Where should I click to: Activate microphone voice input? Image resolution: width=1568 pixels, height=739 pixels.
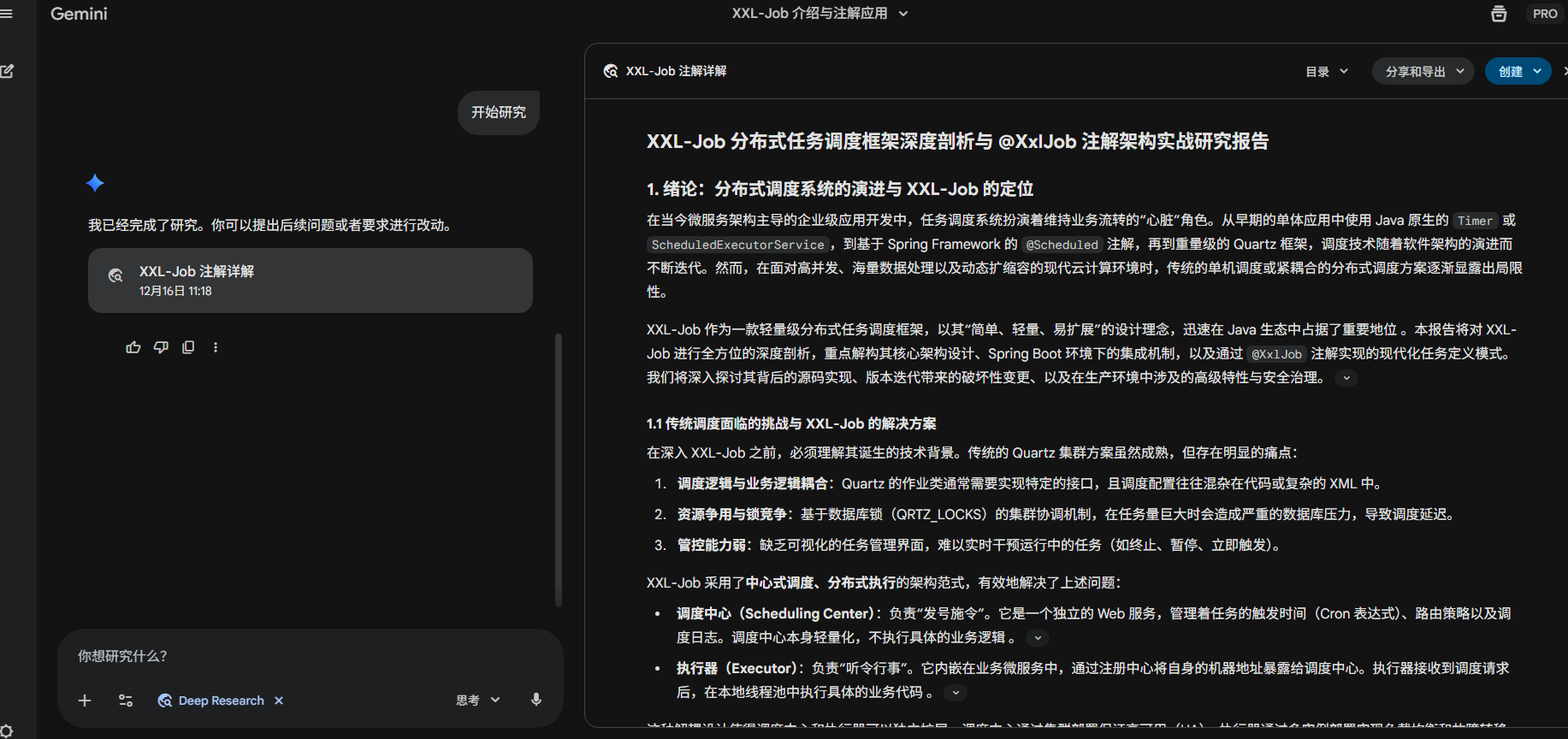pos(536,700)
